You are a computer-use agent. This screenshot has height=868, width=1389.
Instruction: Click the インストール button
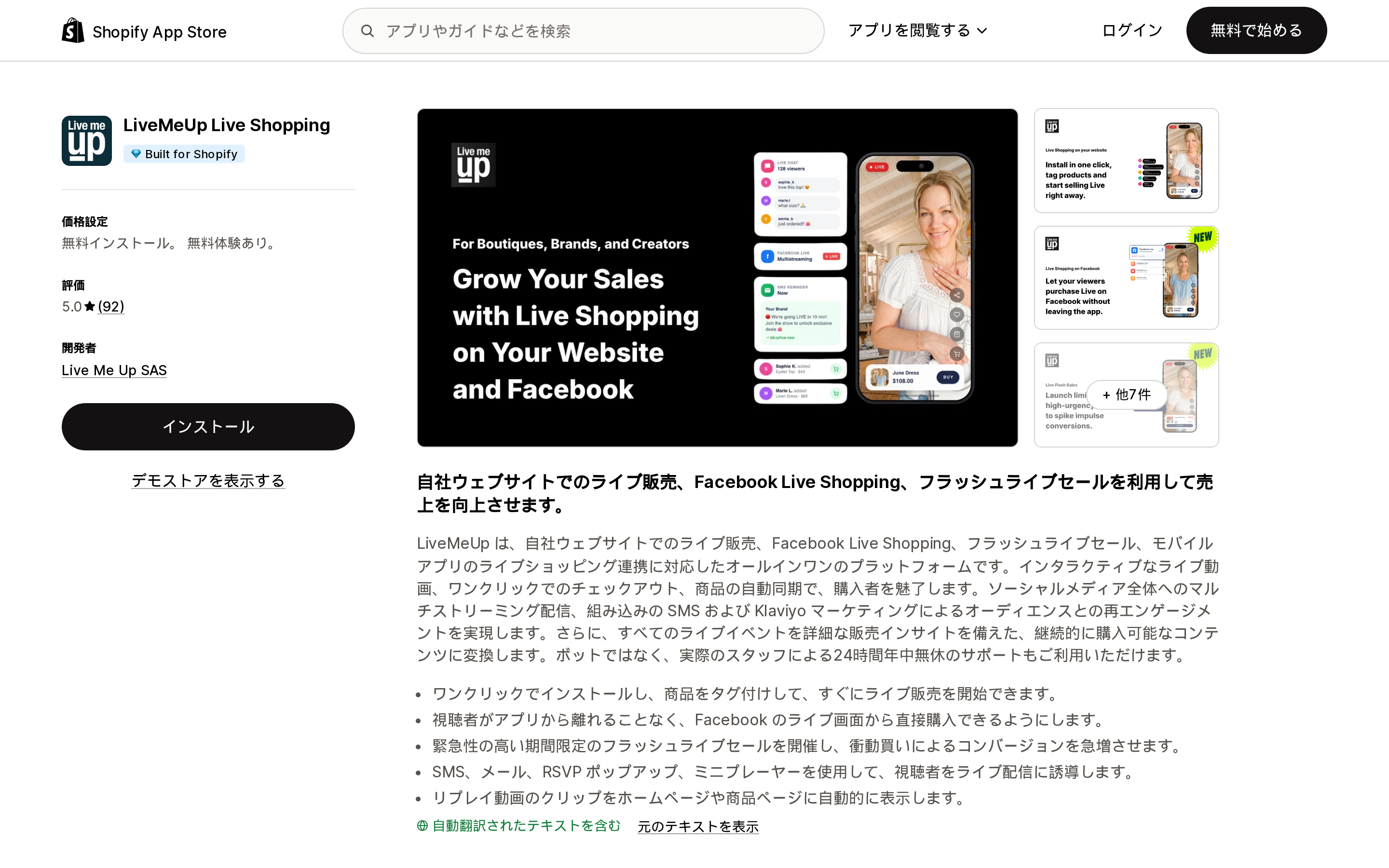pos(208,427)
